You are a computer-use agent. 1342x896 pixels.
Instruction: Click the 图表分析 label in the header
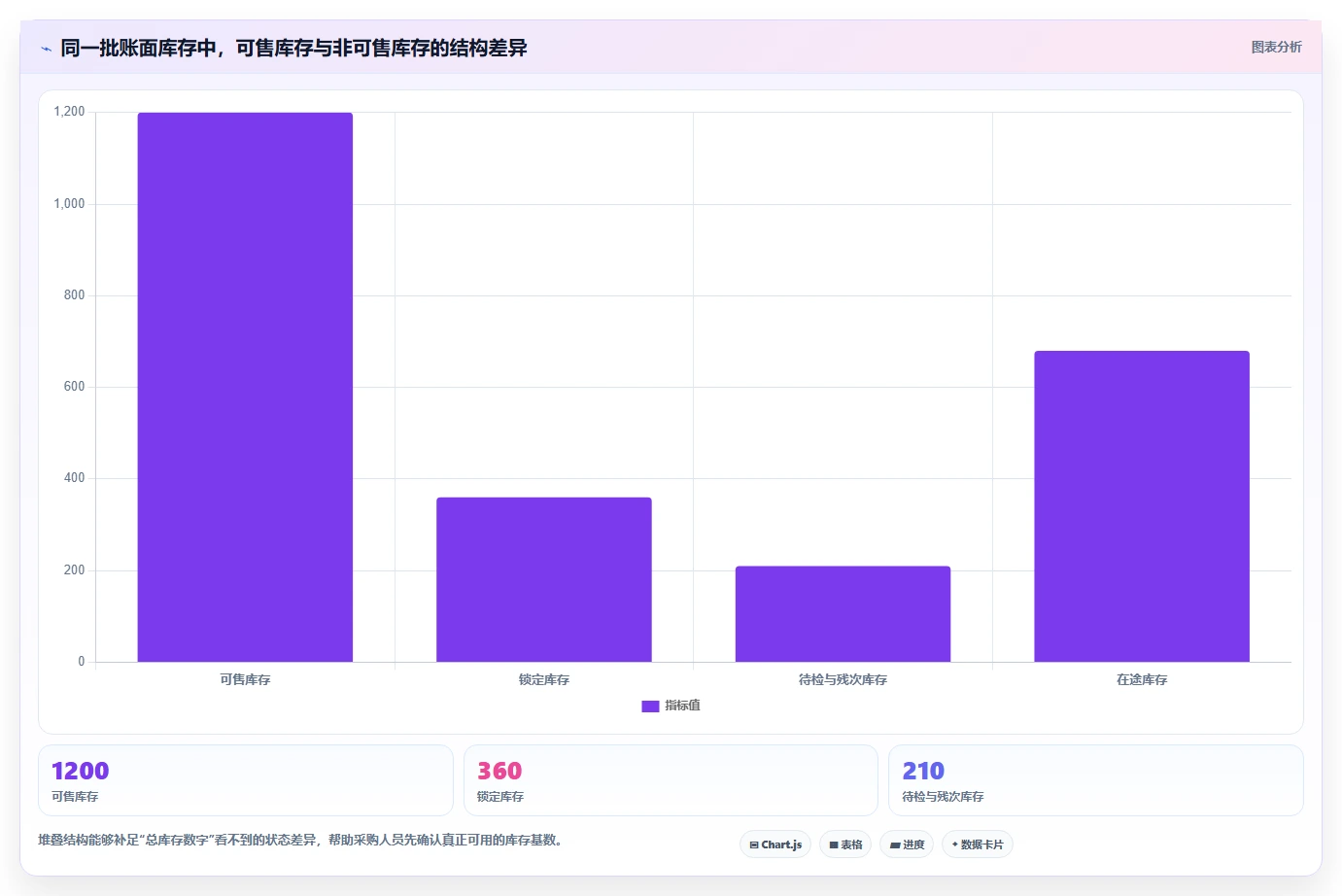coord(1276,47)
